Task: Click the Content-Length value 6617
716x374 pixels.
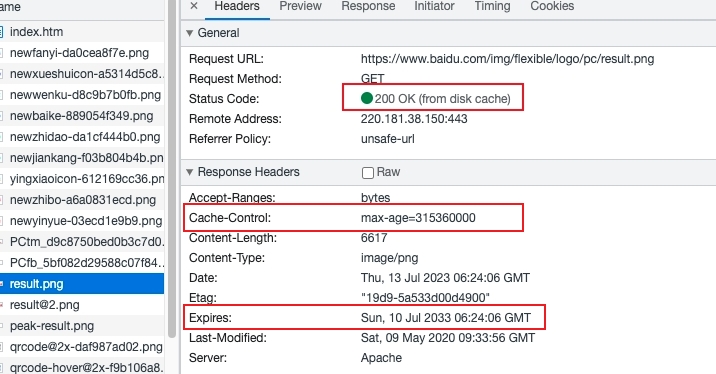Action: [374, 238]
